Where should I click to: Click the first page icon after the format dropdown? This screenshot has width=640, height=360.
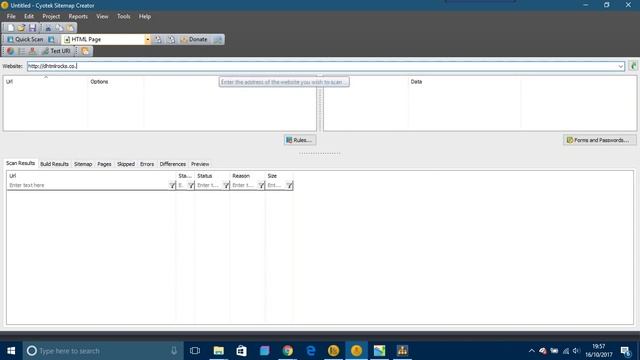[158, 40]
